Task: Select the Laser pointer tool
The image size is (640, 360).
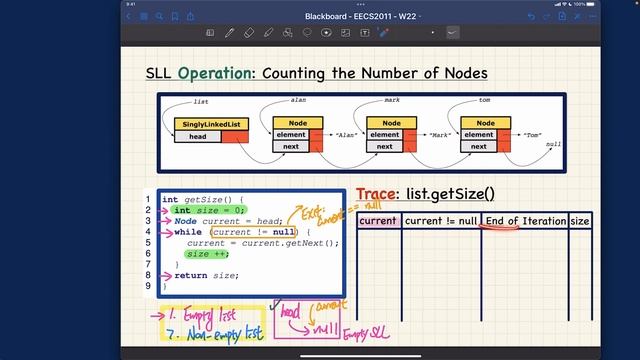Action: pyautogui.click(x=384, y=33)
